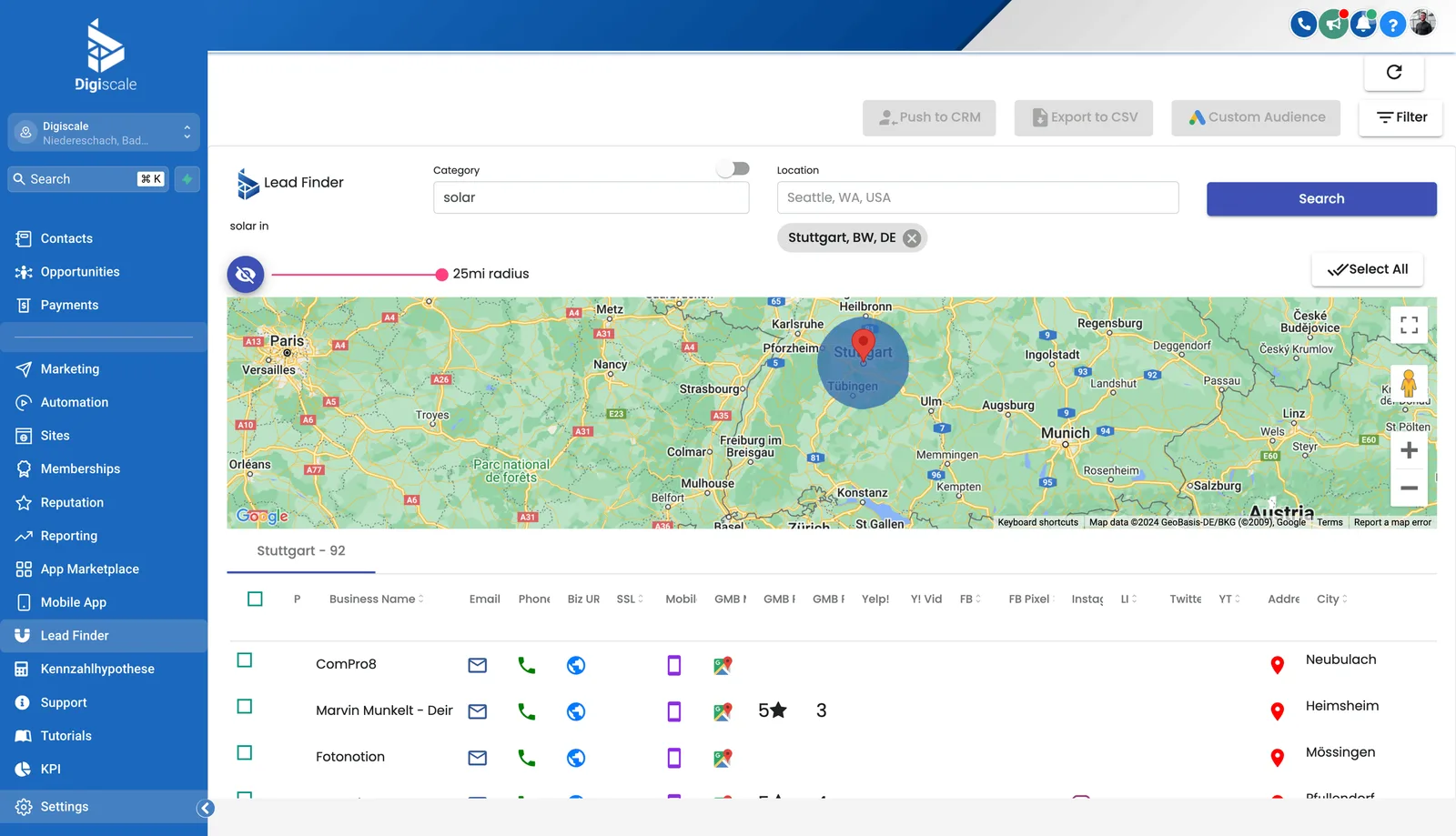Zoom in on the map with plus
The image size is (1456, 836).
coord(1409,450)
